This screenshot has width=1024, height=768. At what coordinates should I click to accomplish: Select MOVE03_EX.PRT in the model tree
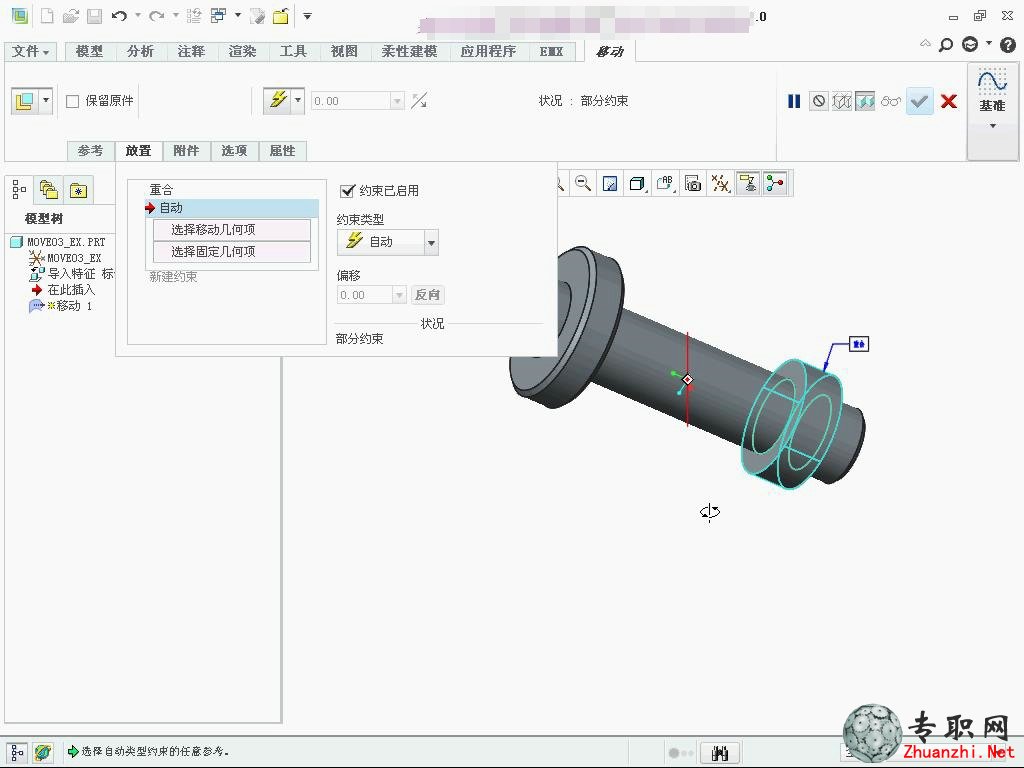[58, 242]
